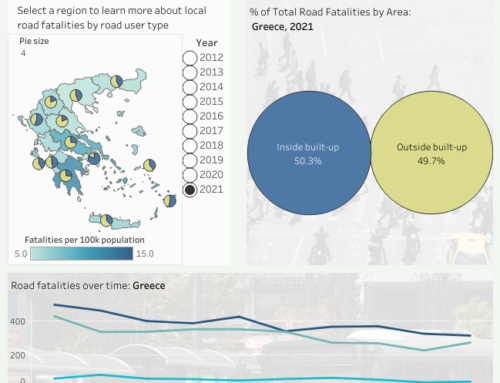Select the 2013 year radio button
This screenshot has width=500, height=383.
pos(190,72)
